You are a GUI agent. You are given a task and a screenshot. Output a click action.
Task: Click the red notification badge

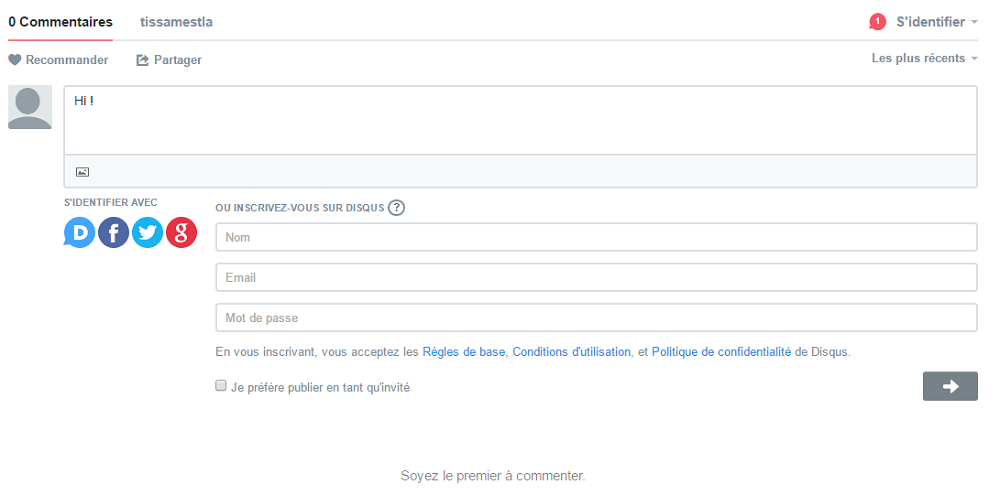[x=878, y=22]
